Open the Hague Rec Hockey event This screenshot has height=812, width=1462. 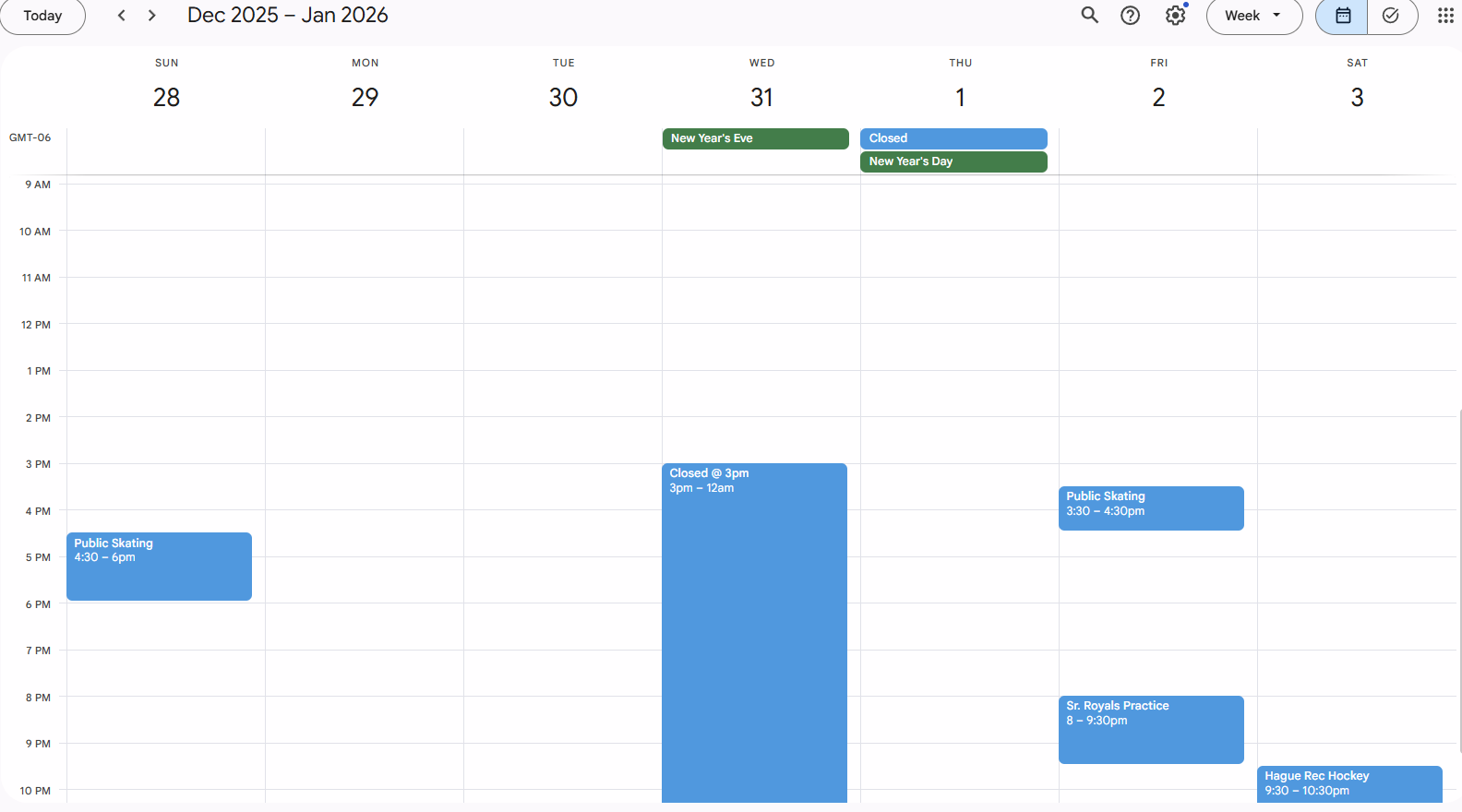[x=1348, y=783]
